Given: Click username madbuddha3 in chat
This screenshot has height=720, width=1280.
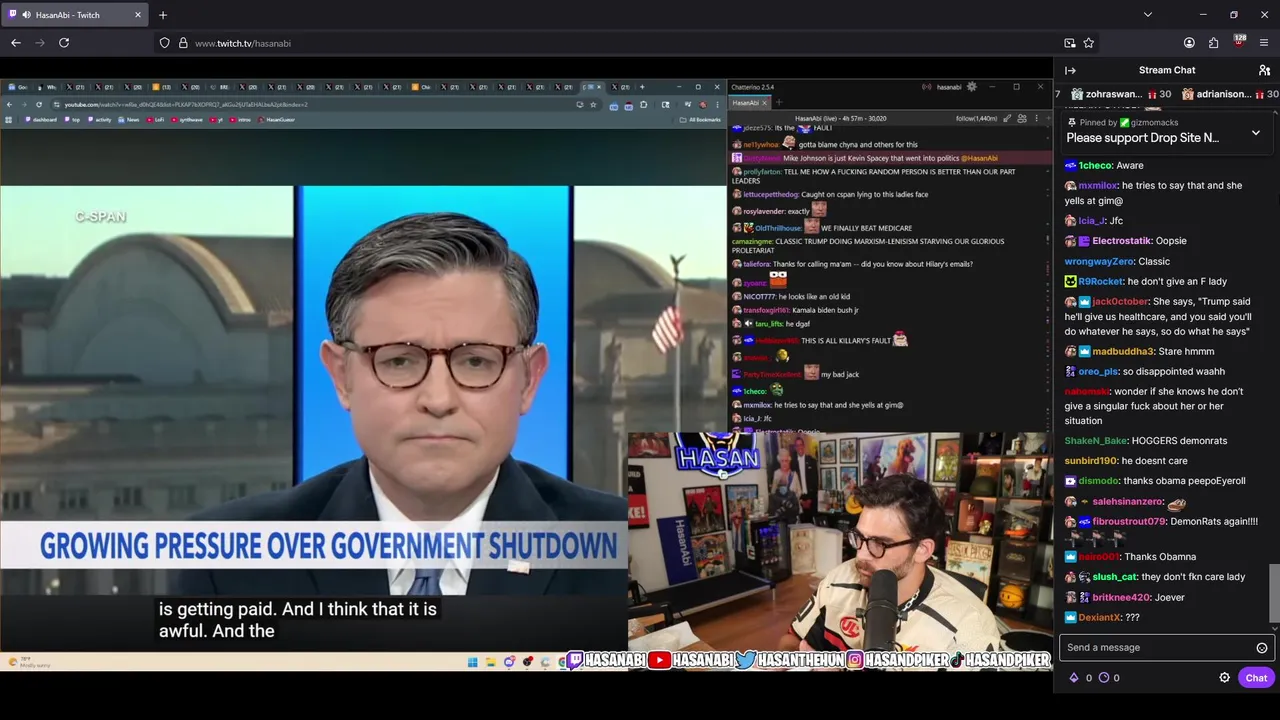Looking at the screenshot, I should [1123, 352].
